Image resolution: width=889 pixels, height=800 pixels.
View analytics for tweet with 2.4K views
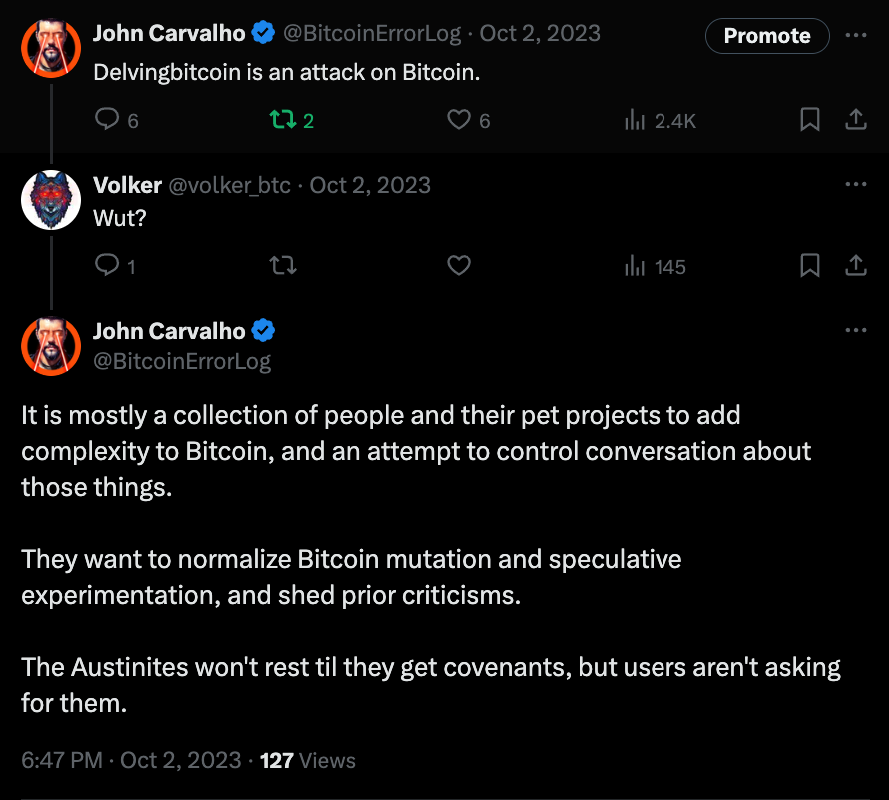[635, 120]
